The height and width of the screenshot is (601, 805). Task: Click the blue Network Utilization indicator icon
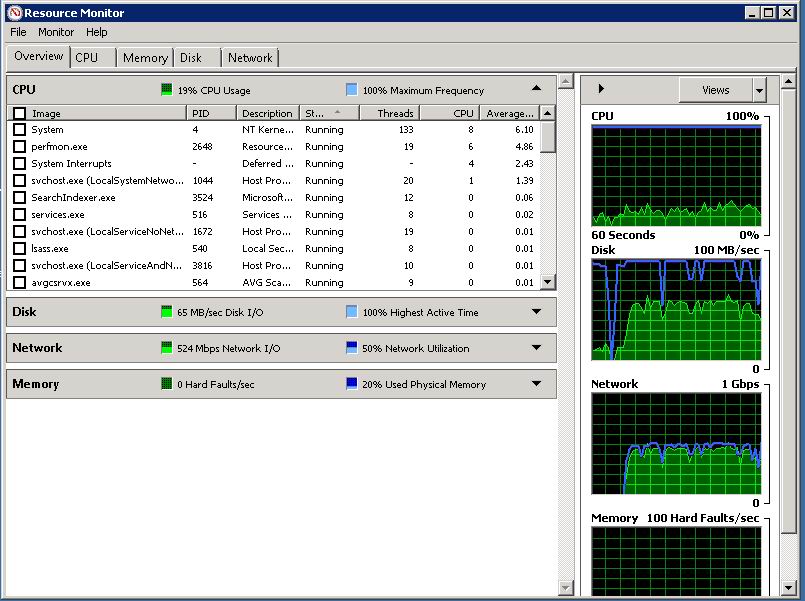(351, 348)
